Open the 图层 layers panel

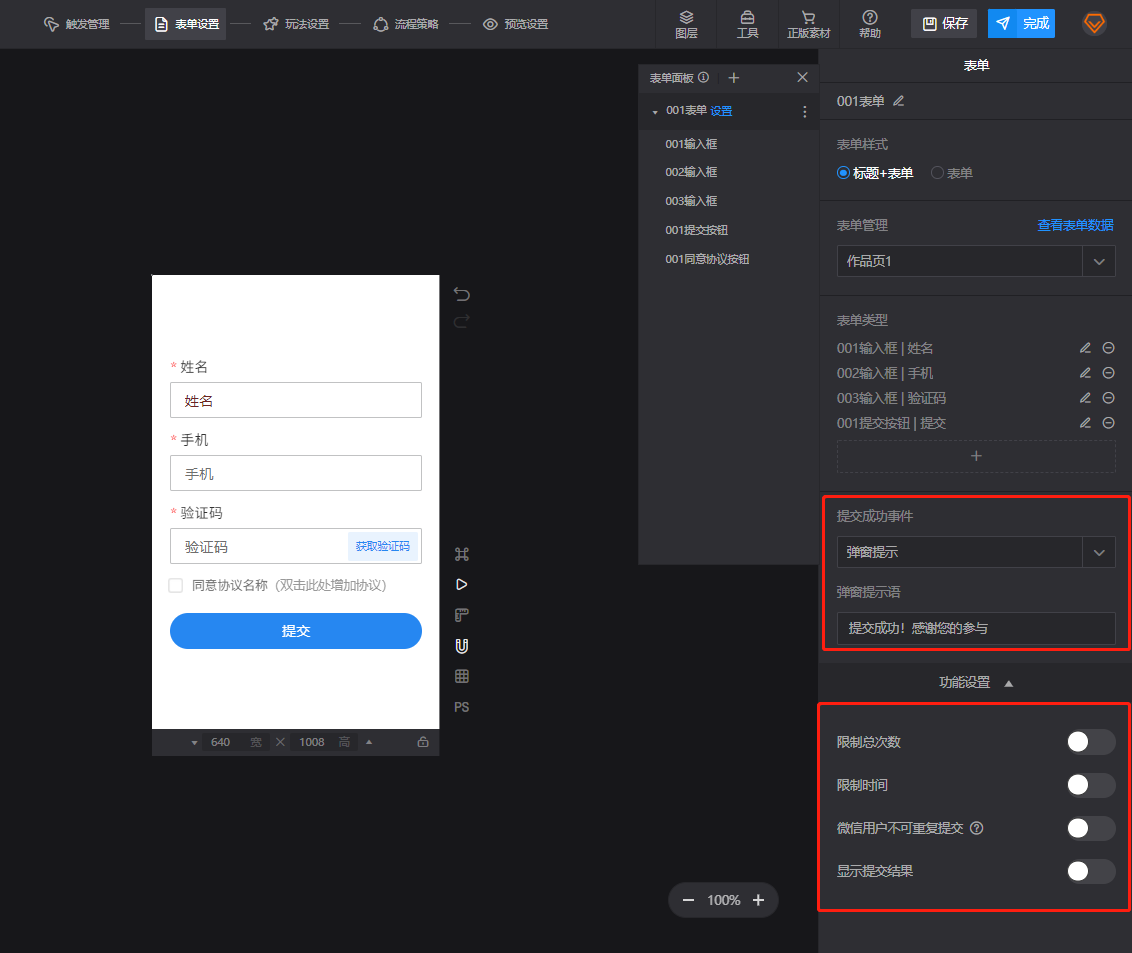coord(686,25)
